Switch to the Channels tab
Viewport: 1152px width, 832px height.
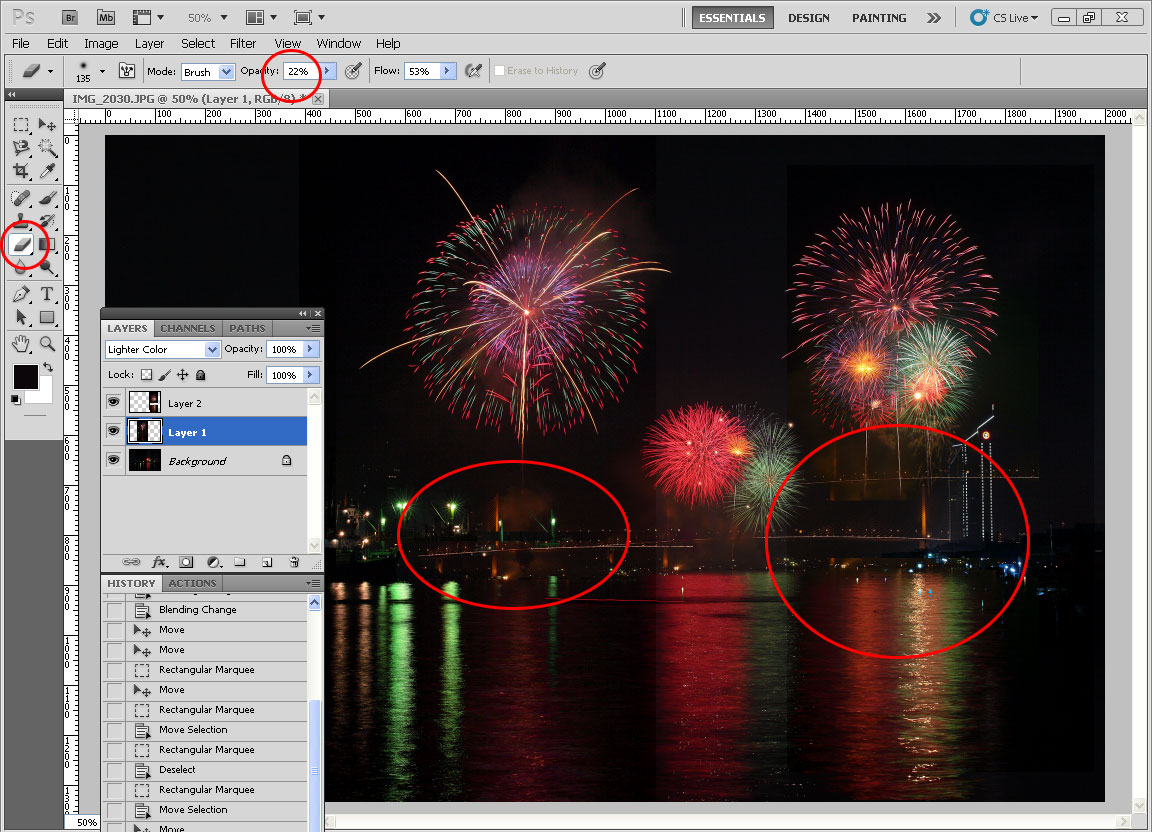coord(188,328)
